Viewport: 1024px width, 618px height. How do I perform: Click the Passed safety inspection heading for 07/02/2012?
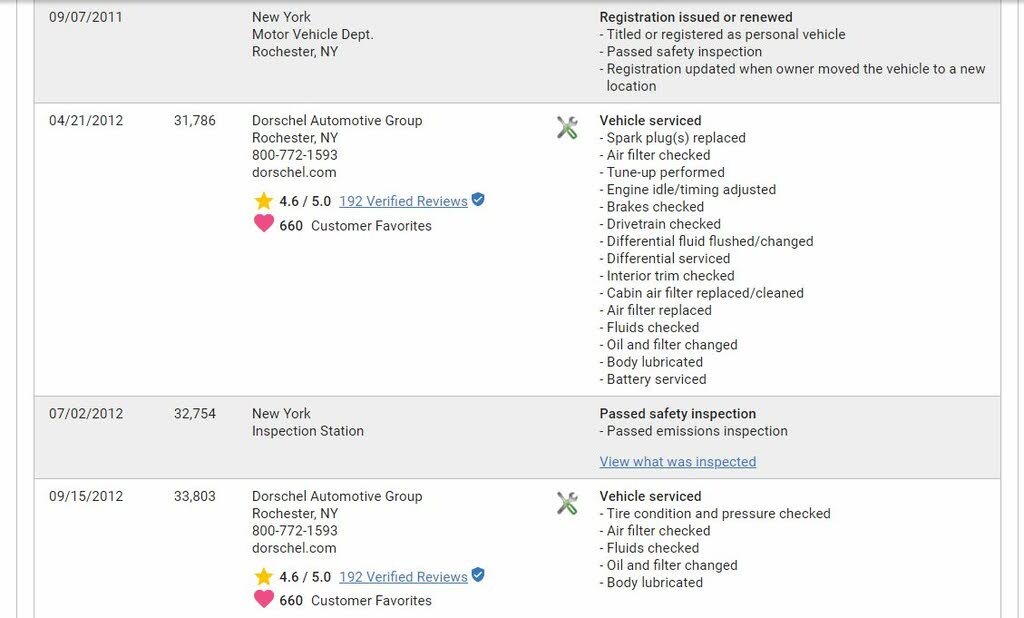(678, 414)
